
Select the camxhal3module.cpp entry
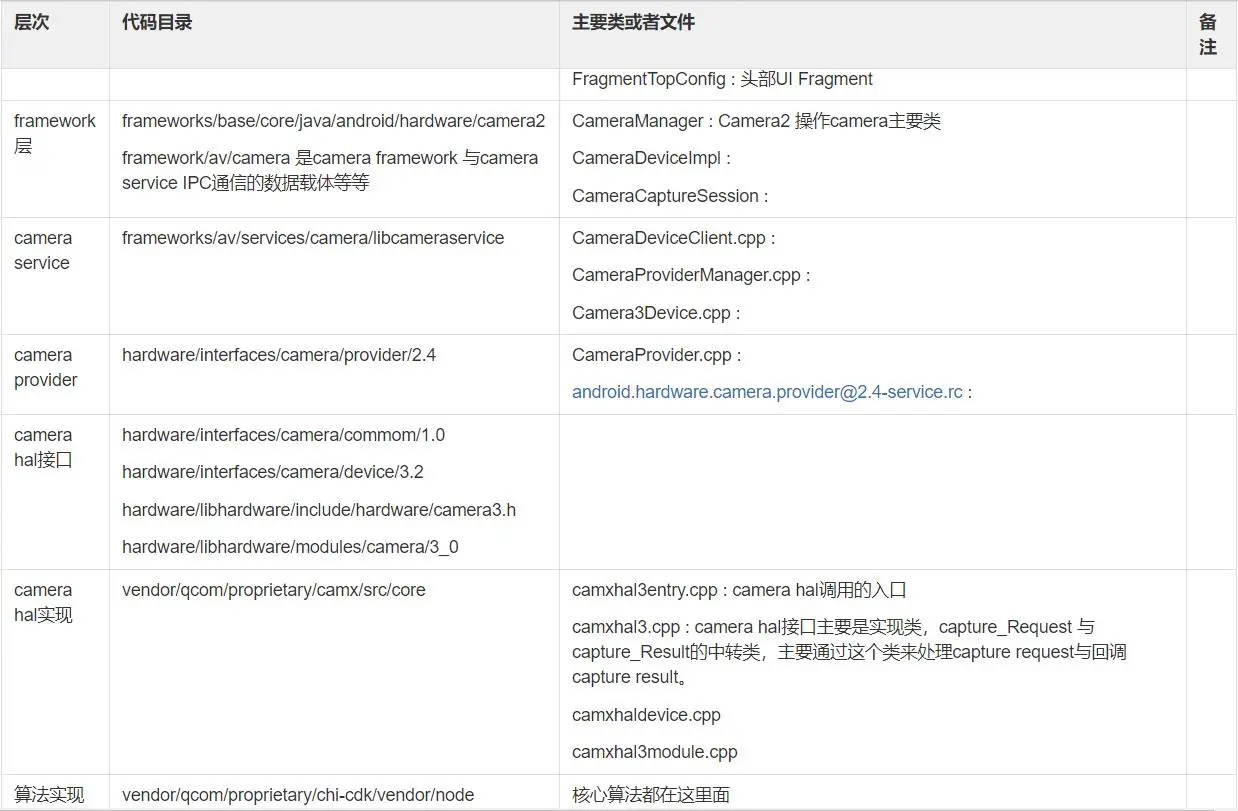(x=655, y=751)
